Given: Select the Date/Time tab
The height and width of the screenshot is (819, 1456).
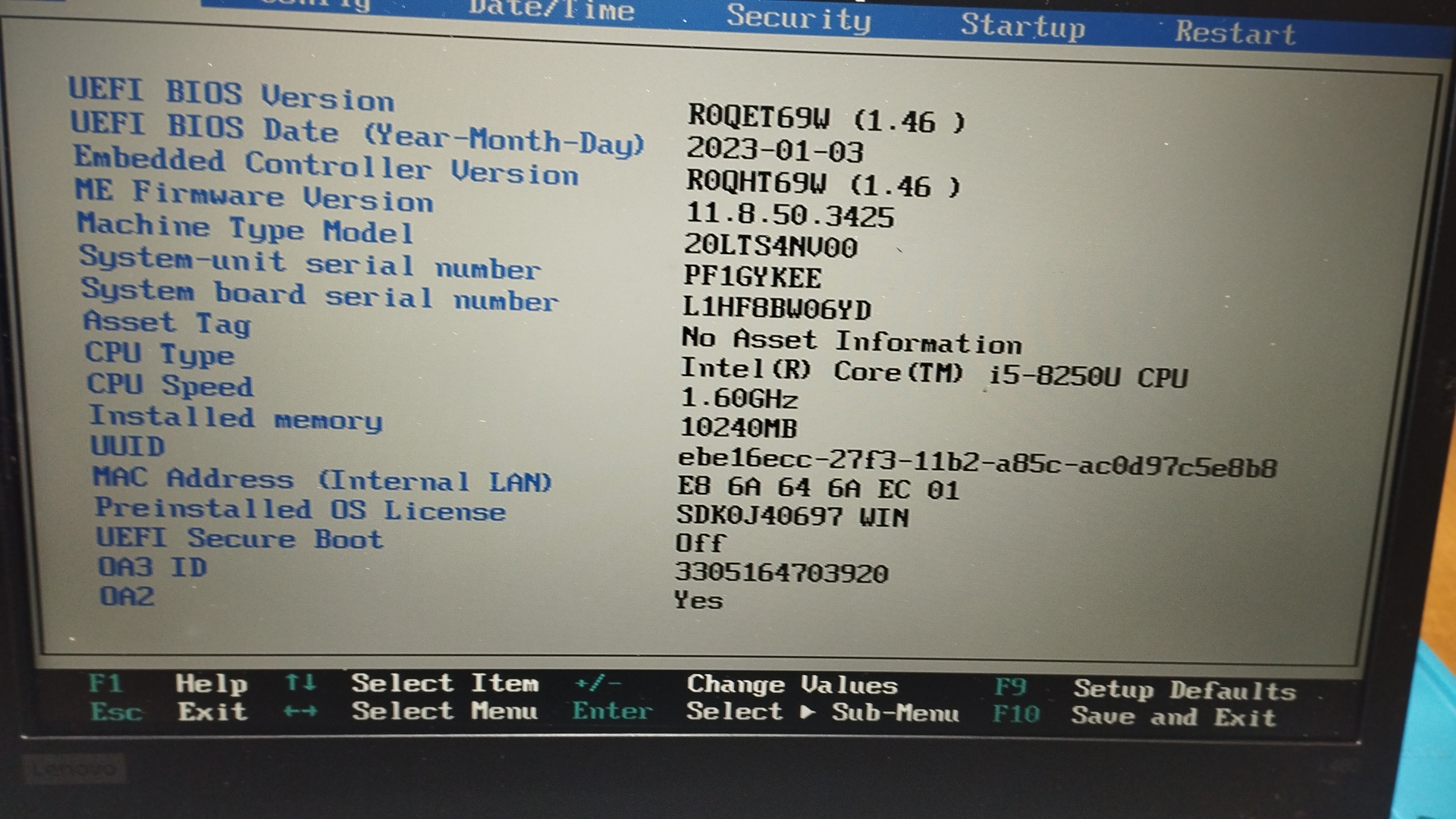Looking at the screenshot, I should pos(551,9).
